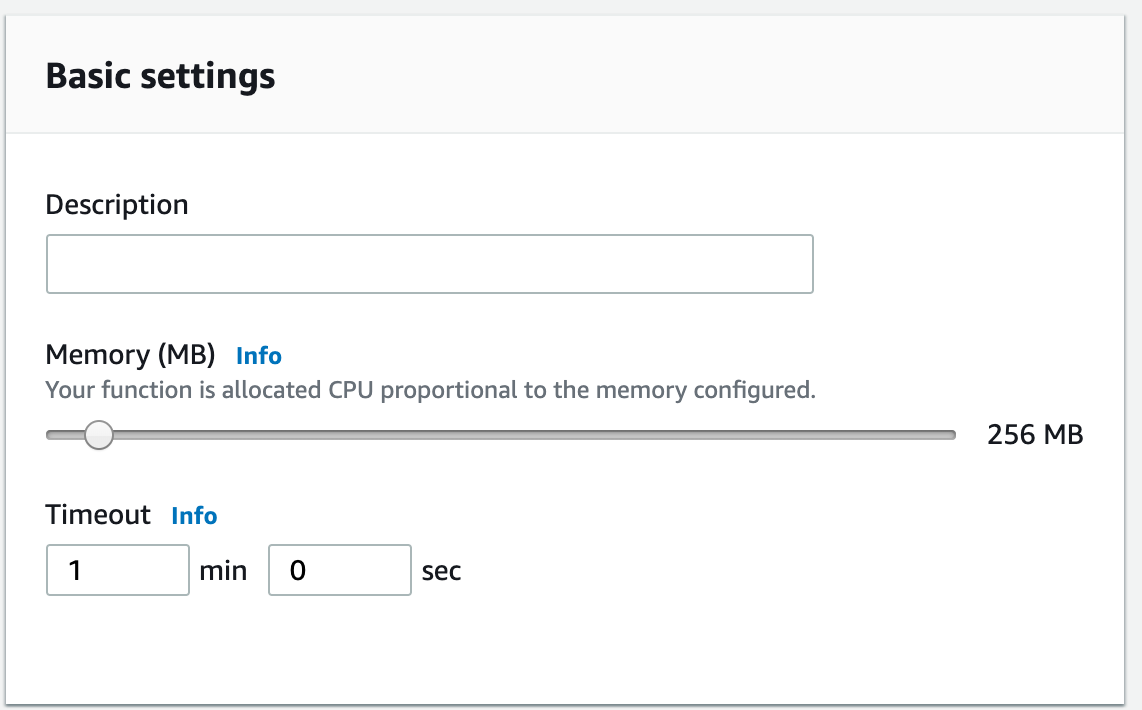Focus the timeout minutes input box
1142x710 pixels.
[x=117, y=570]
